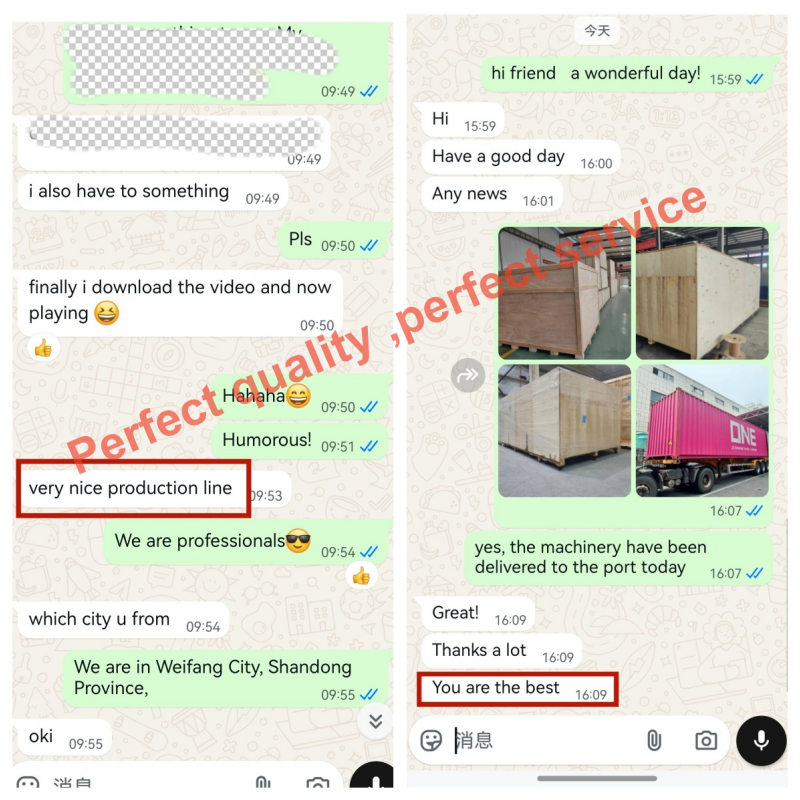Tap the paperclip attachment icon
The height and width of the screenshot is (800, 800).
(654, 740)
